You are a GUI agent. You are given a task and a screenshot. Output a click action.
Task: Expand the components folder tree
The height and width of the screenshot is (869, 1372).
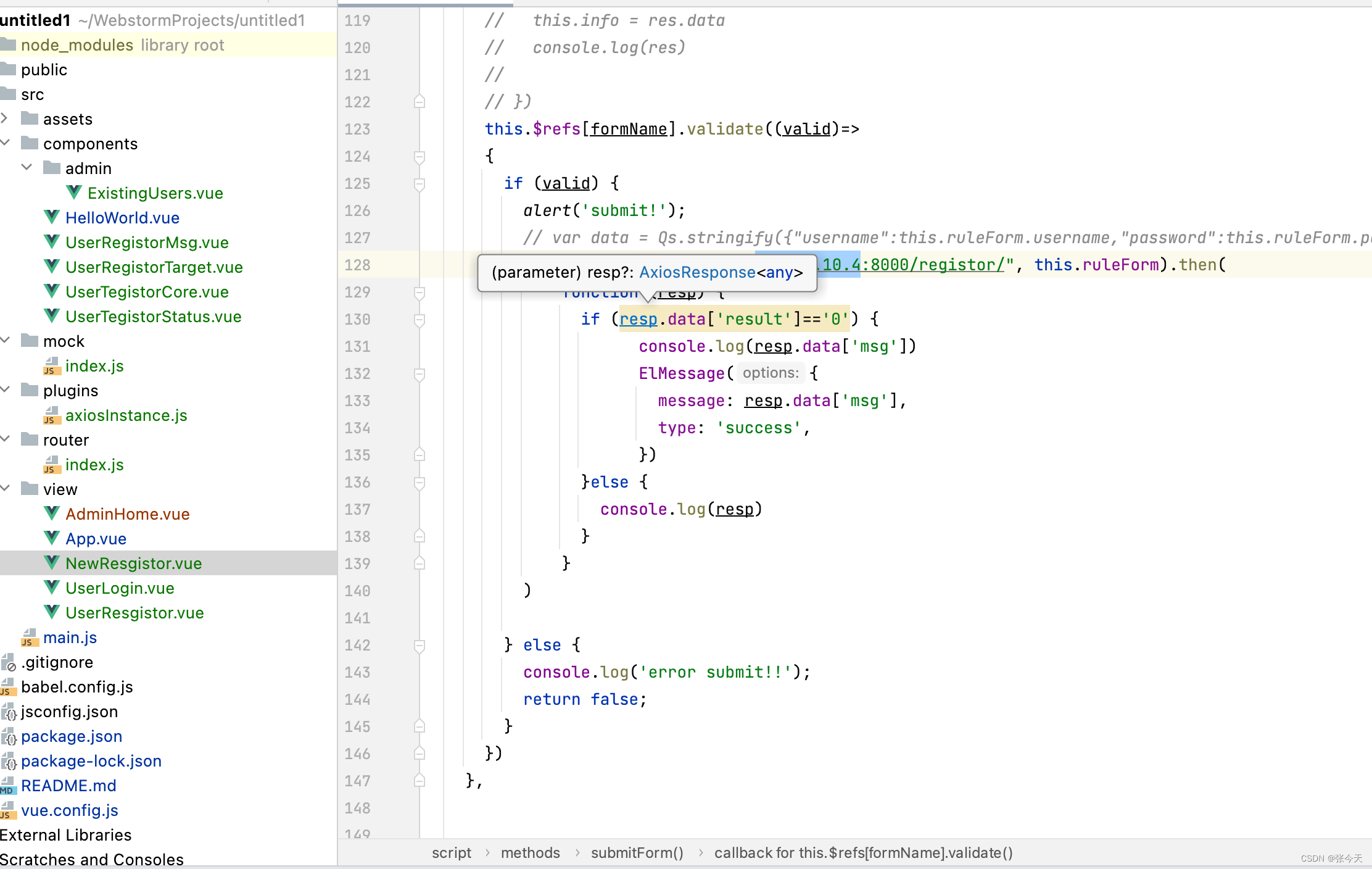(8, 143)
